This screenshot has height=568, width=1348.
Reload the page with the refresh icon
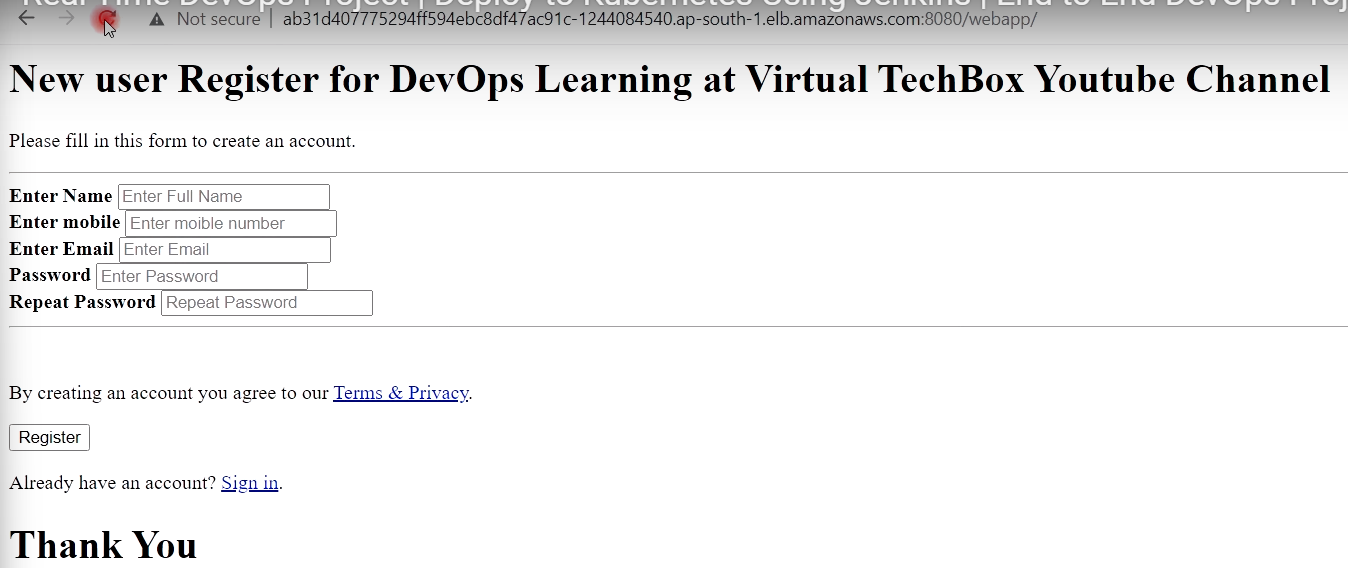click(x=105, y=18)
